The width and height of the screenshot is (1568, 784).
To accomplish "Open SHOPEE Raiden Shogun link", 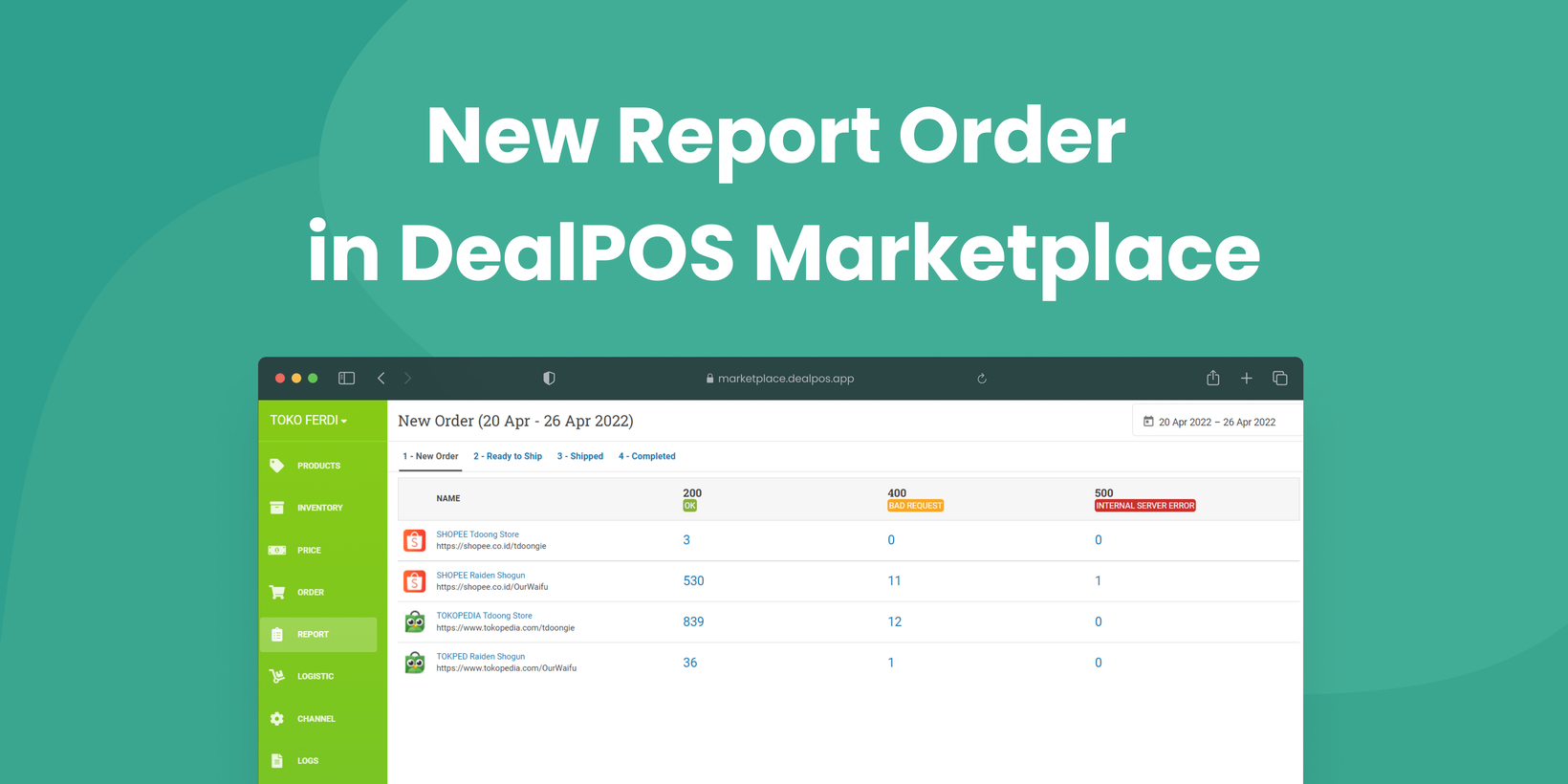I will coord(481,576).
